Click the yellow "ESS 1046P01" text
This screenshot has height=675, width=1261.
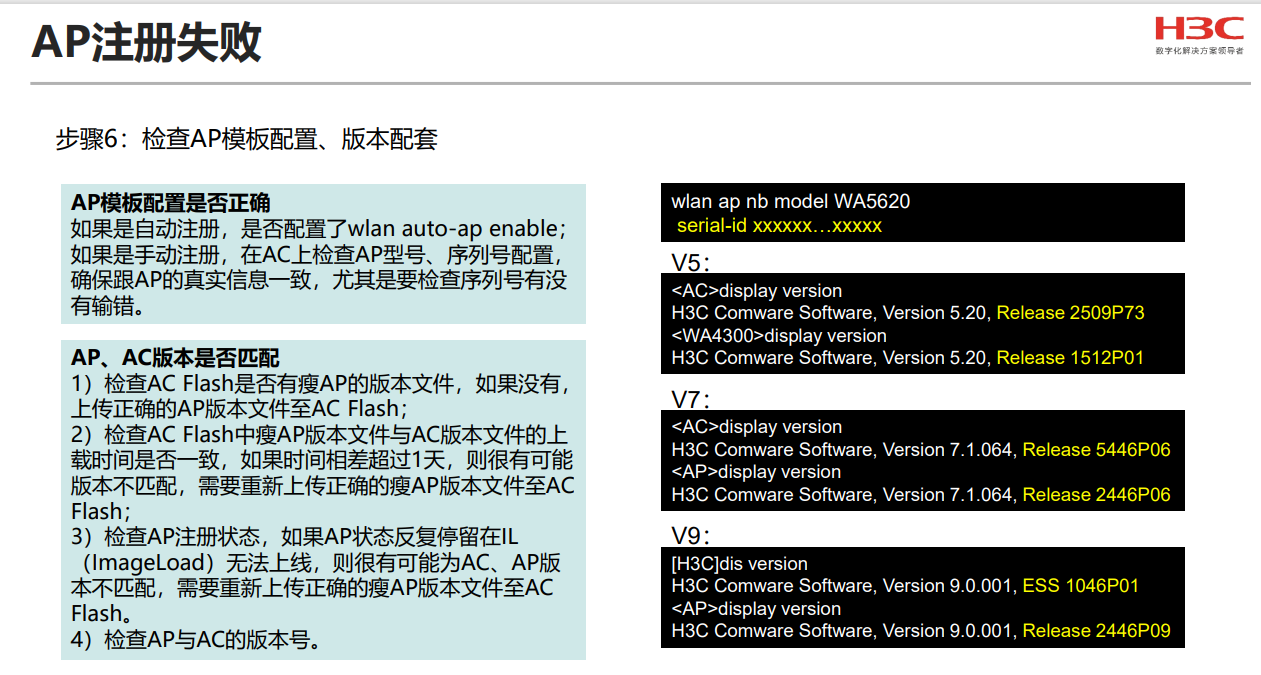click(x=1080, y=586)
